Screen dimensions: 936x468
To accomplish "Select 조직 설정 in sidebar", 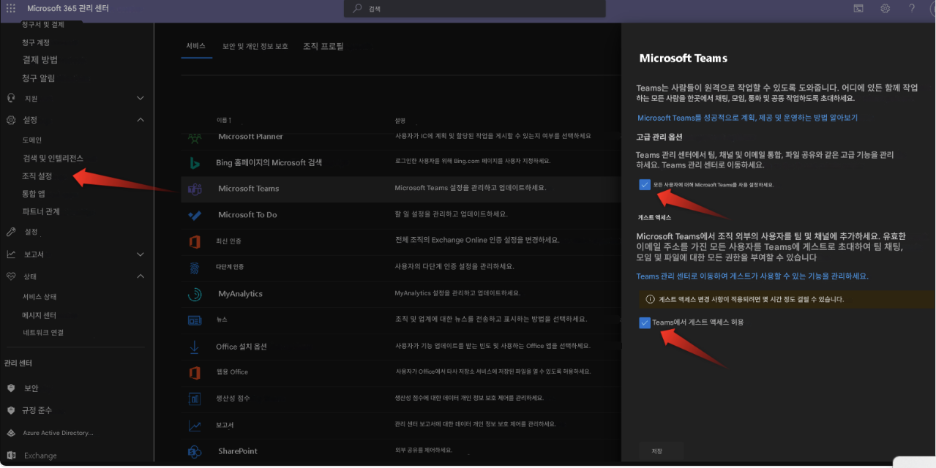I will tap(36, 176).
